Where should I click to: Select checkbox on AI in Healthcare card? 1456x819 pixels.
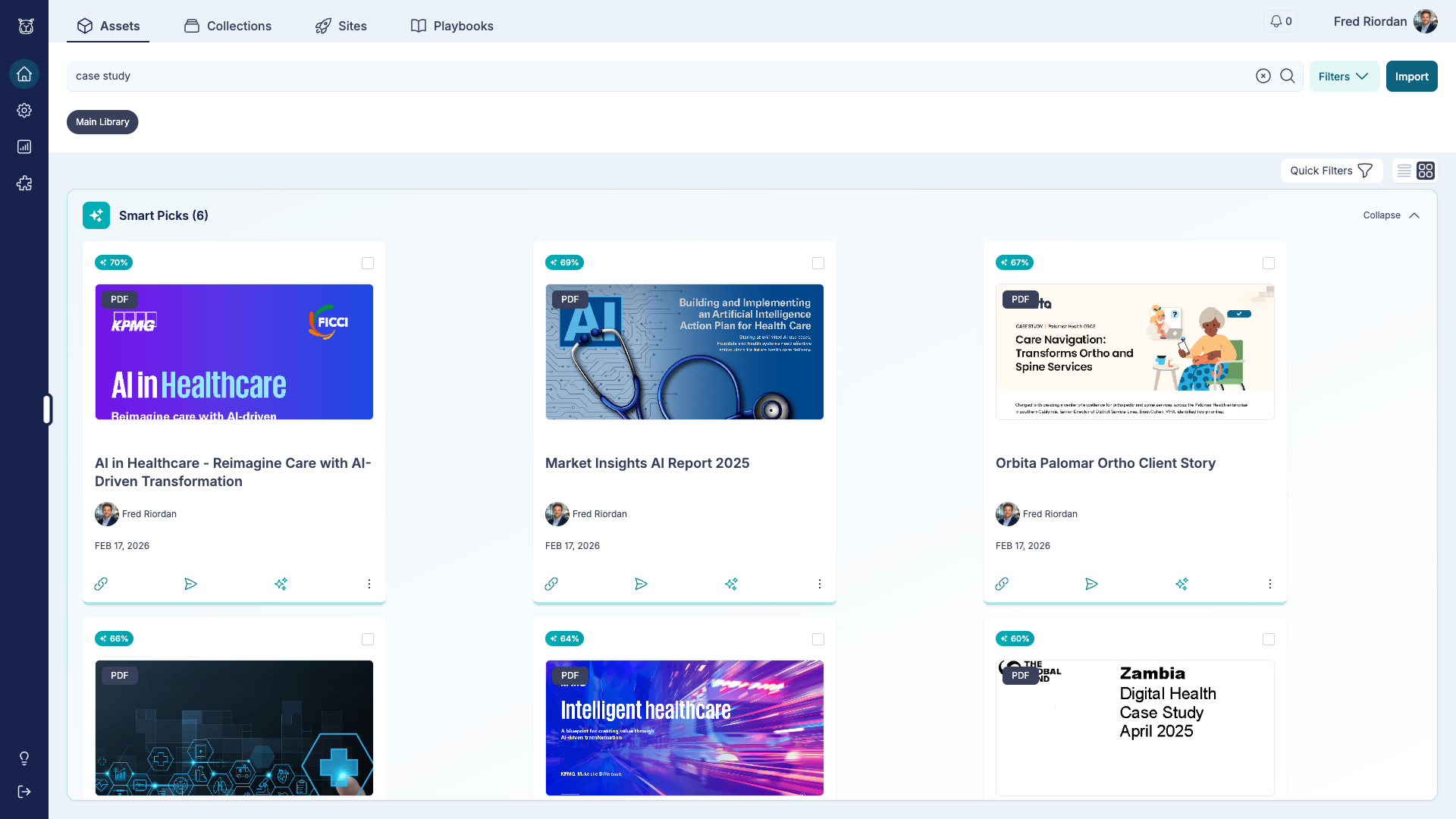pyautogui.click(x=368, y=263)
